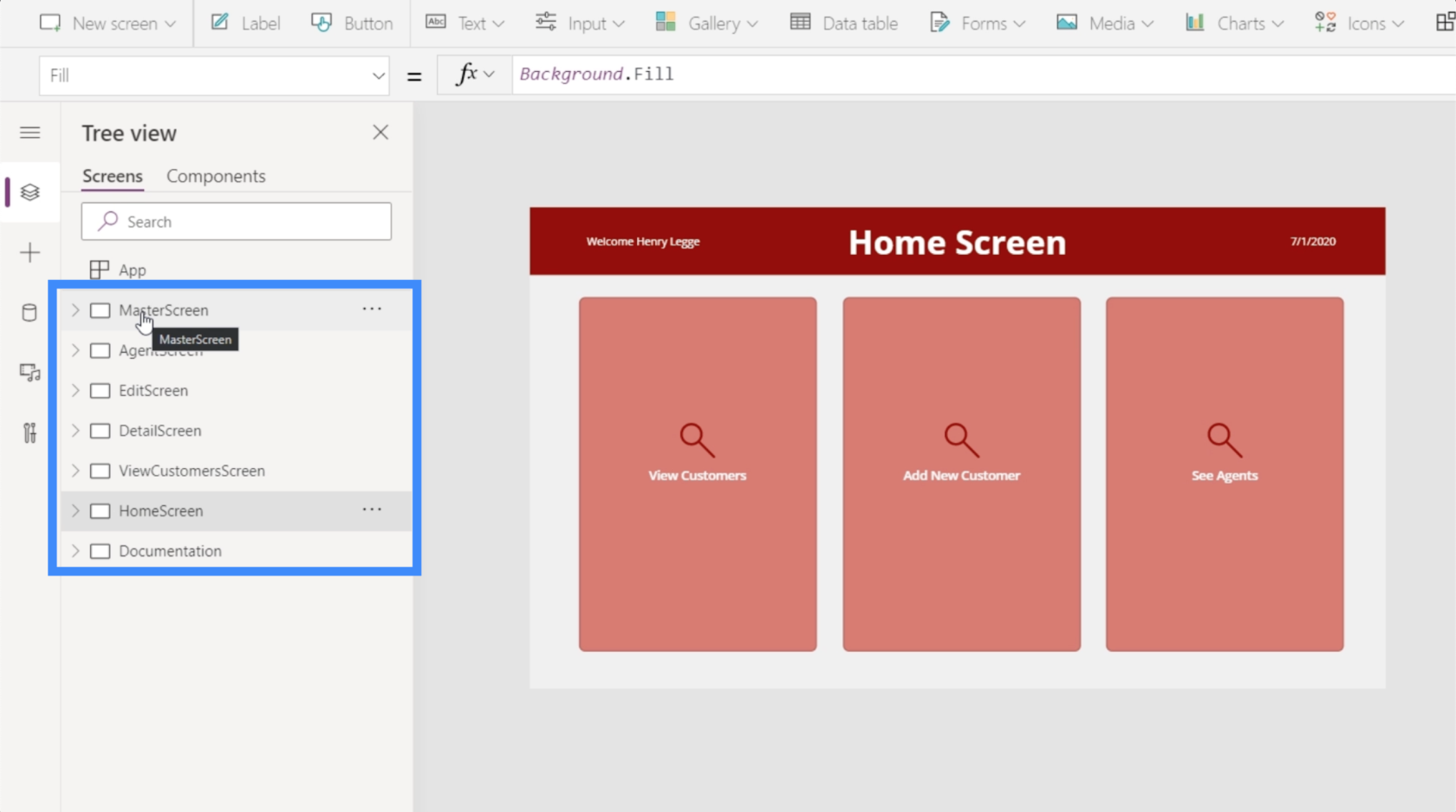Click the See Agents card
The width and height of the screenshot is (1456, 812).
point(1225,474)
